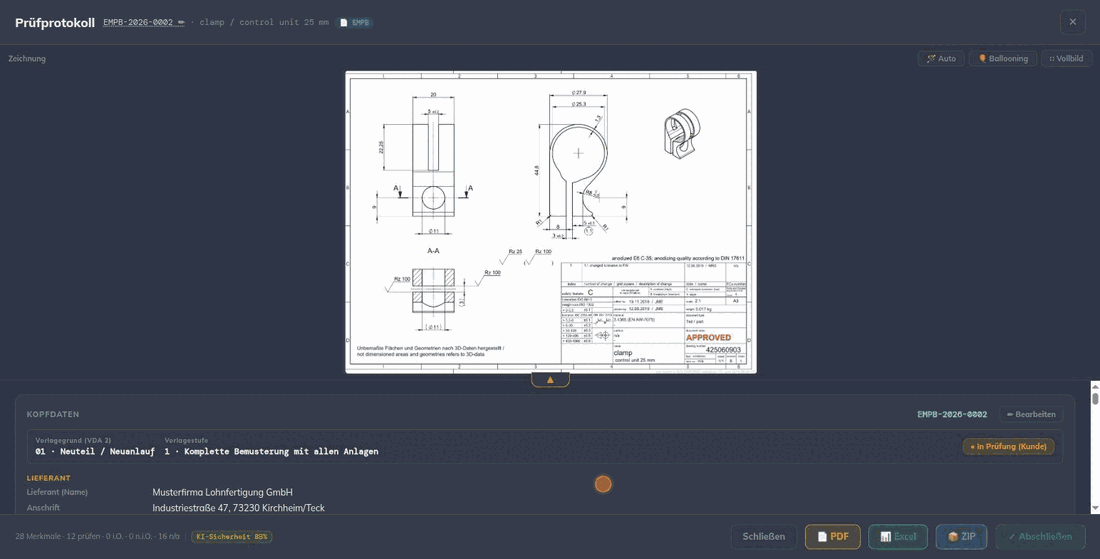Click the 'clamp / control unit 25 mm' subtitle
Viewport: 1100px width, 559px height.
(x=264, y=22)
